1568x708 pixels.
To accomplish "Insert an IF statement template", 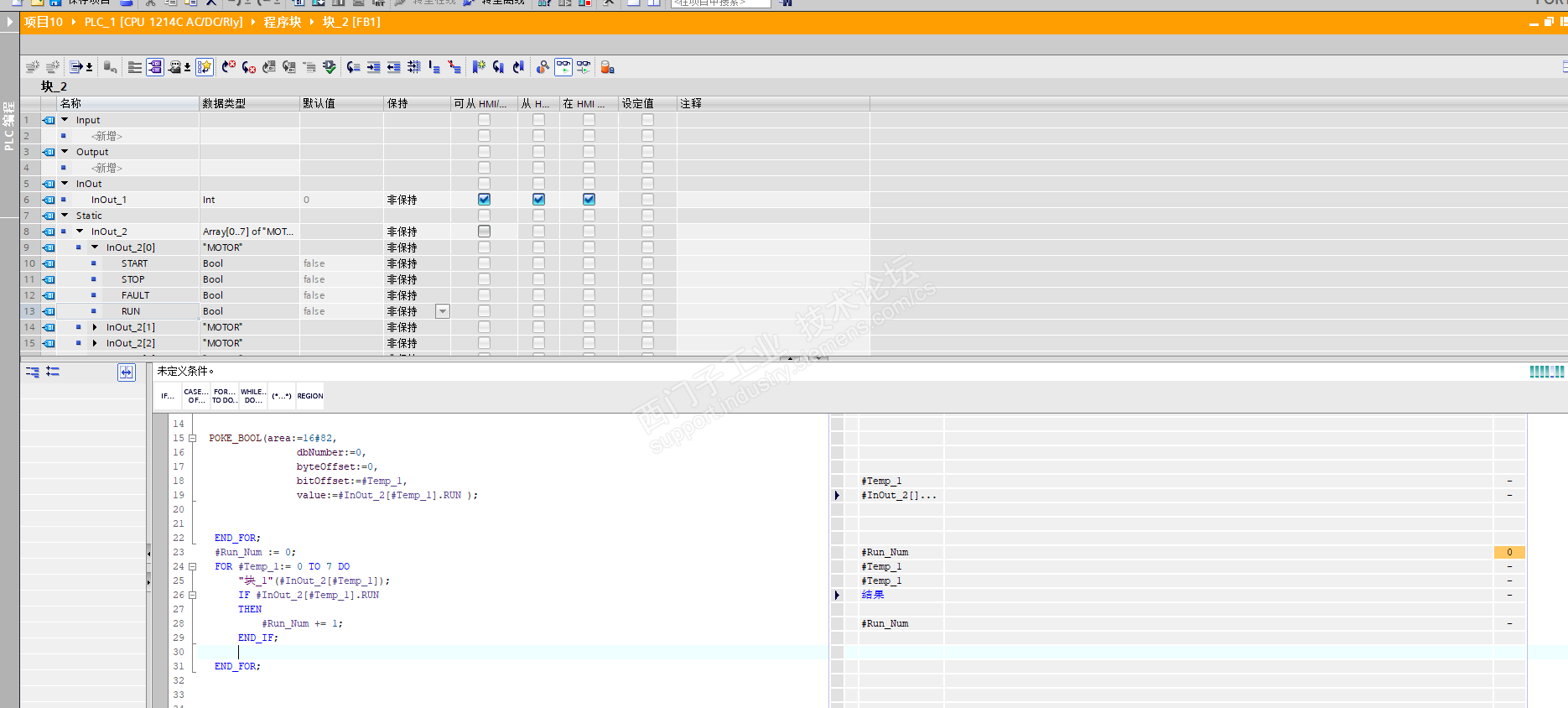I will (168, 396).
